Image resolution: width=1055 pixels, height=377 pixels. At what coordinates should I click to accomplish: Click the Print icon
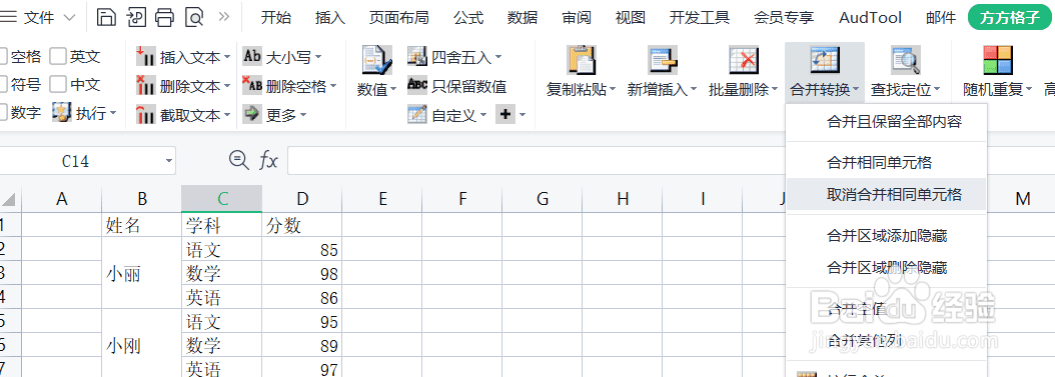pos(165,18)
